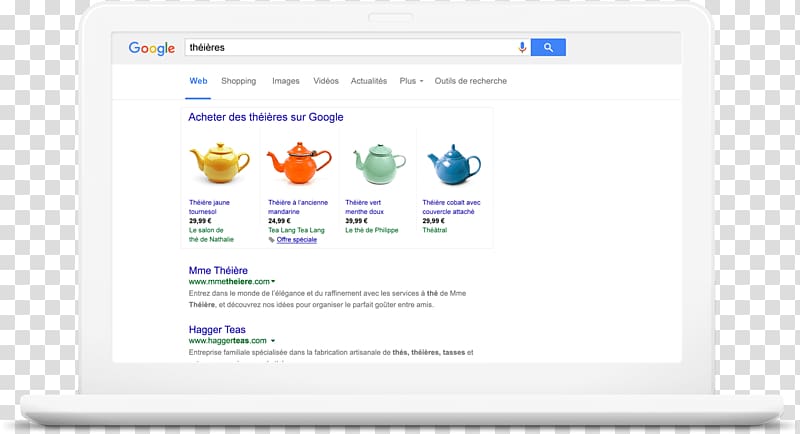Expand the arrow beside www.mmetheiere.com
800x434 pixels.
(x=273, y=282)
